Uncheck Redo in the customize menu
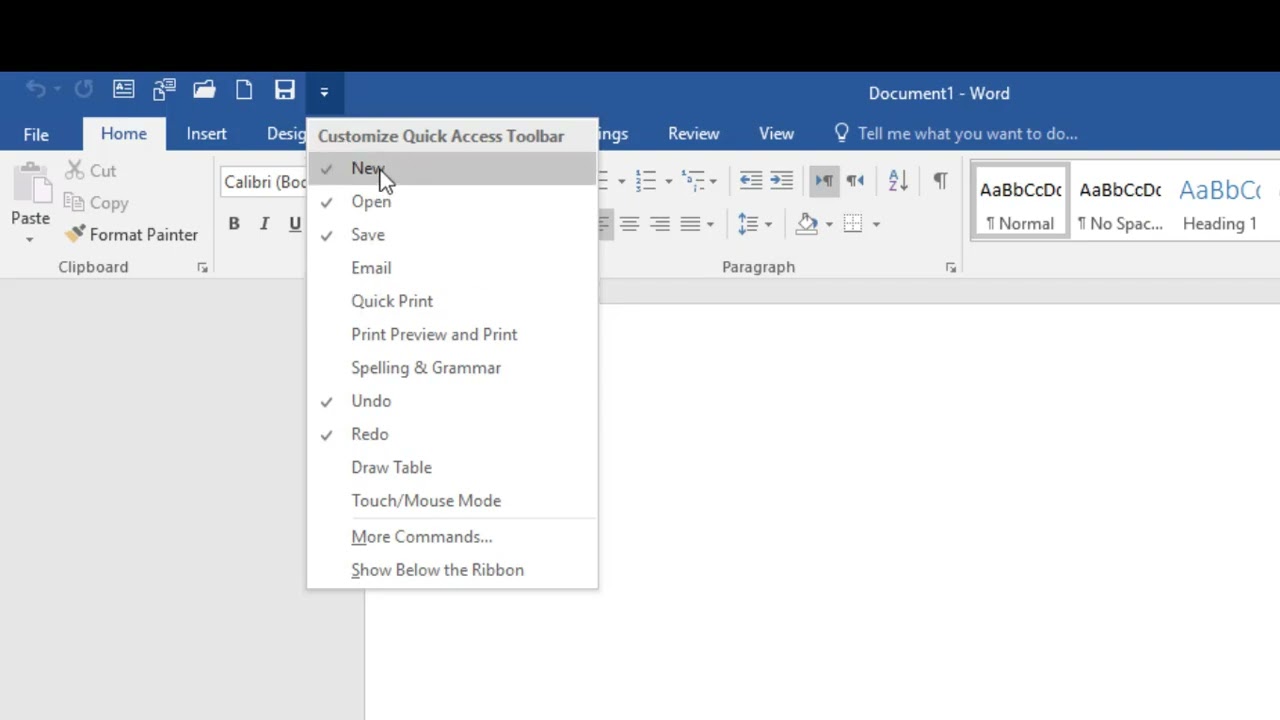This screenshot has height=720, width=1280. tap(452, 434)
